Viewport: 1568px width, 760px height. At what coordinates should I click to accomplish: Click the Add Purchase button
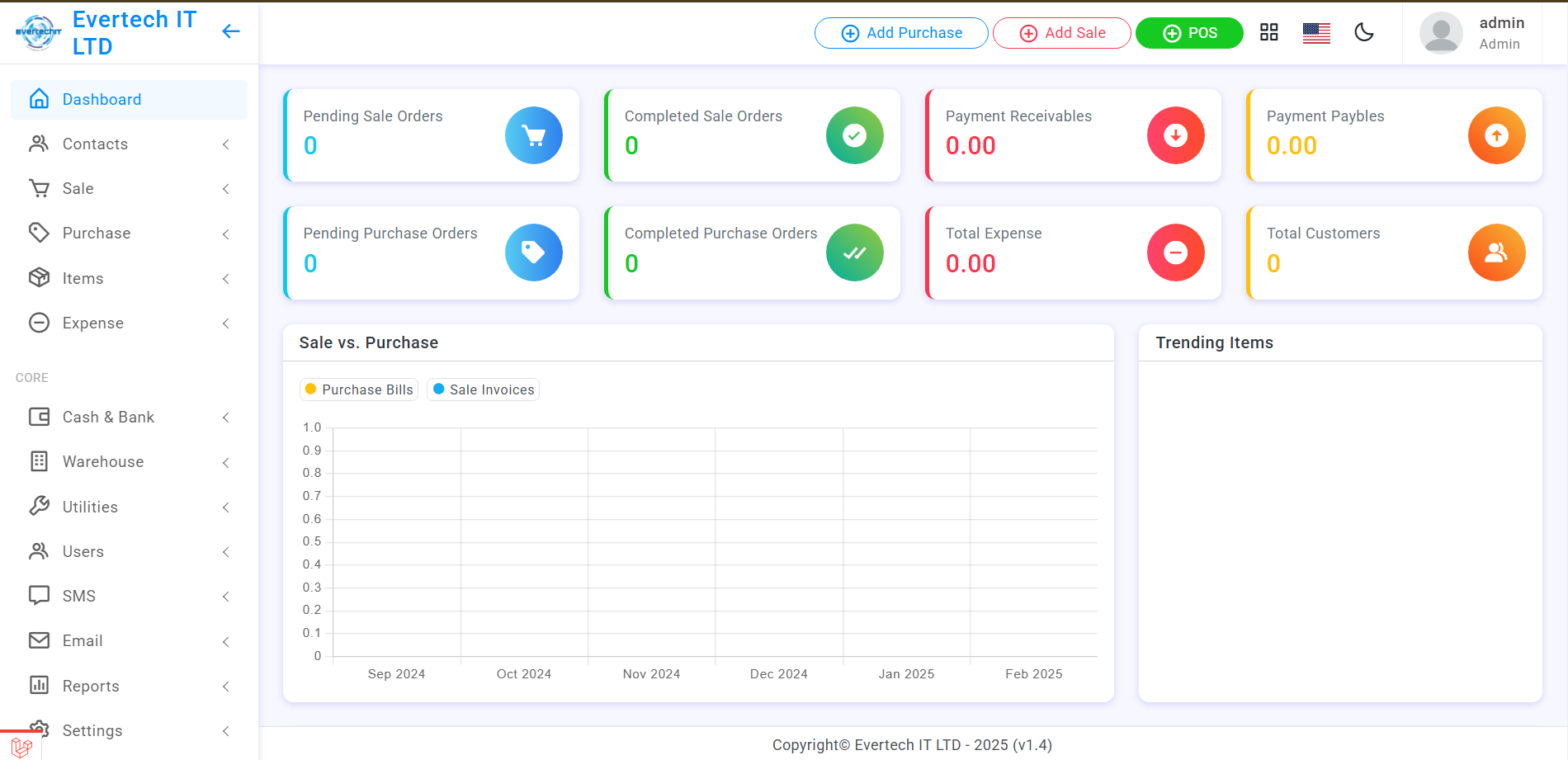click(901, 33)
